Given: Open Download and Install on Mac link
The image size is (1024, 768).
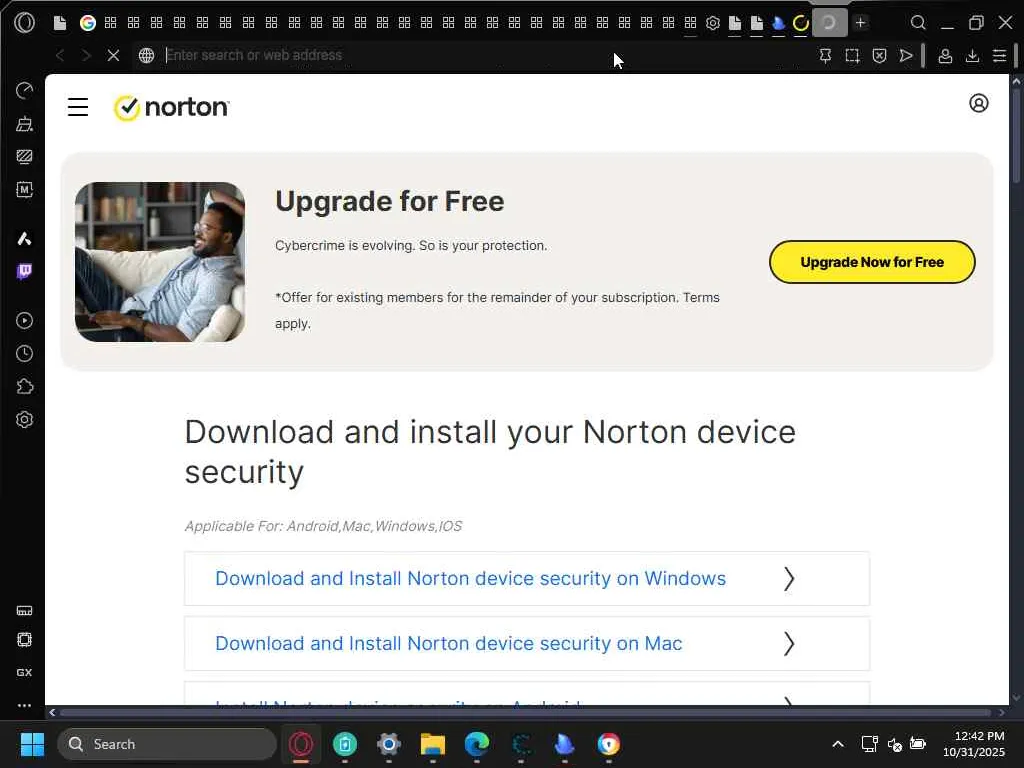Looking at the screenshot, I should coord(449,643).
